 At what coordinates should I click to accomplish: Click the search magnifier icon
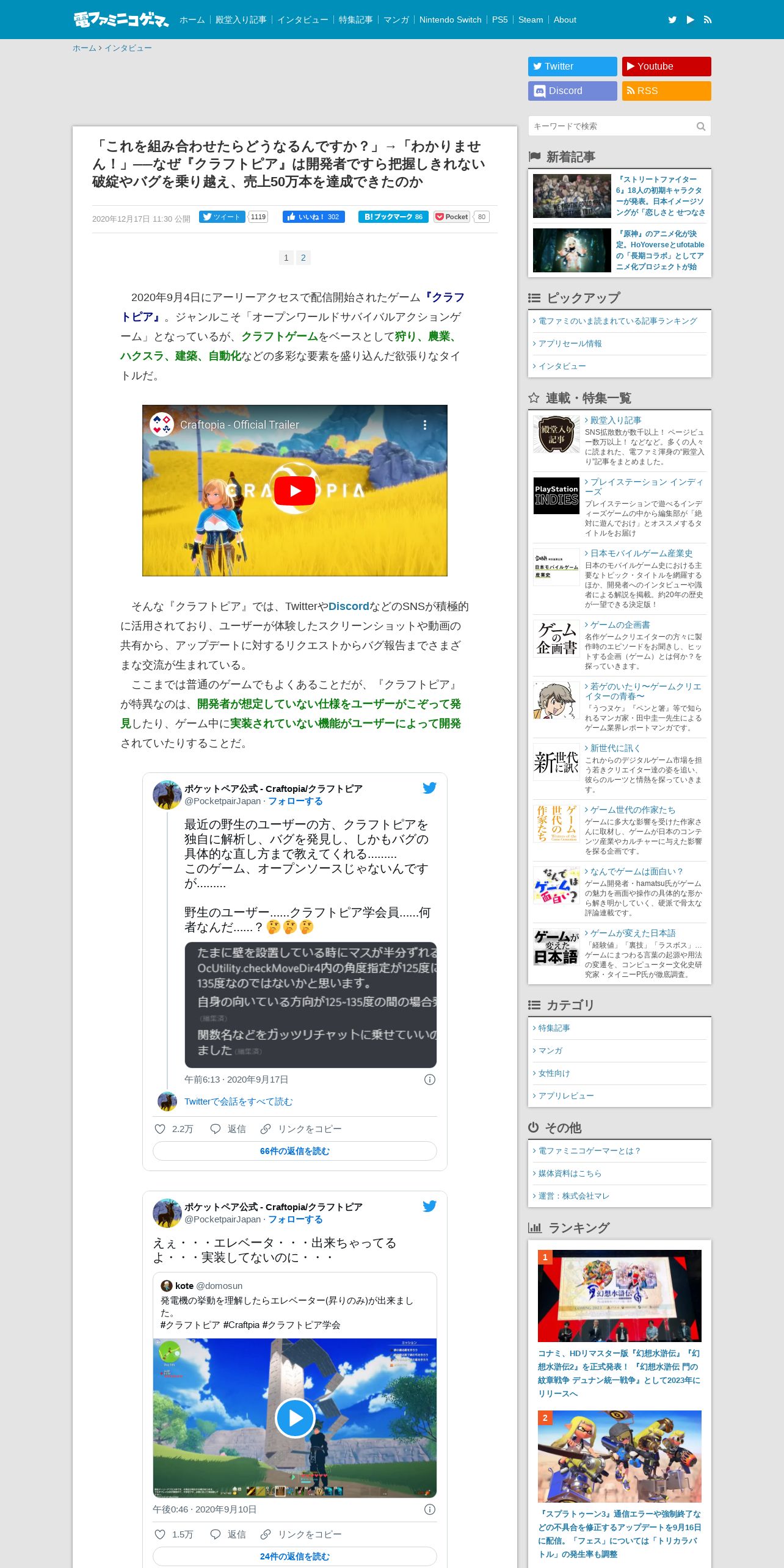pos(701,126)
